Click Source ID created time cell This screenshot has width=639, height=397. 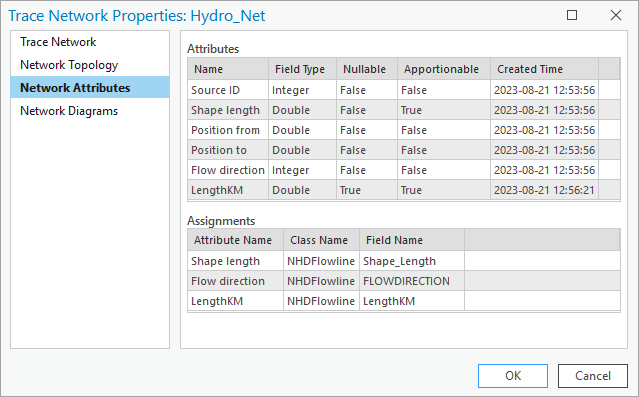544,90
